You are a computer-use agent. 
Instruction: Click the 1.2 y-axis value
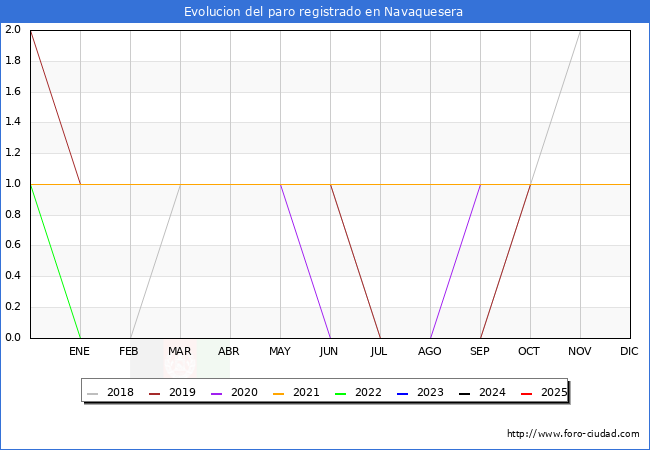[x=13, y=152]
